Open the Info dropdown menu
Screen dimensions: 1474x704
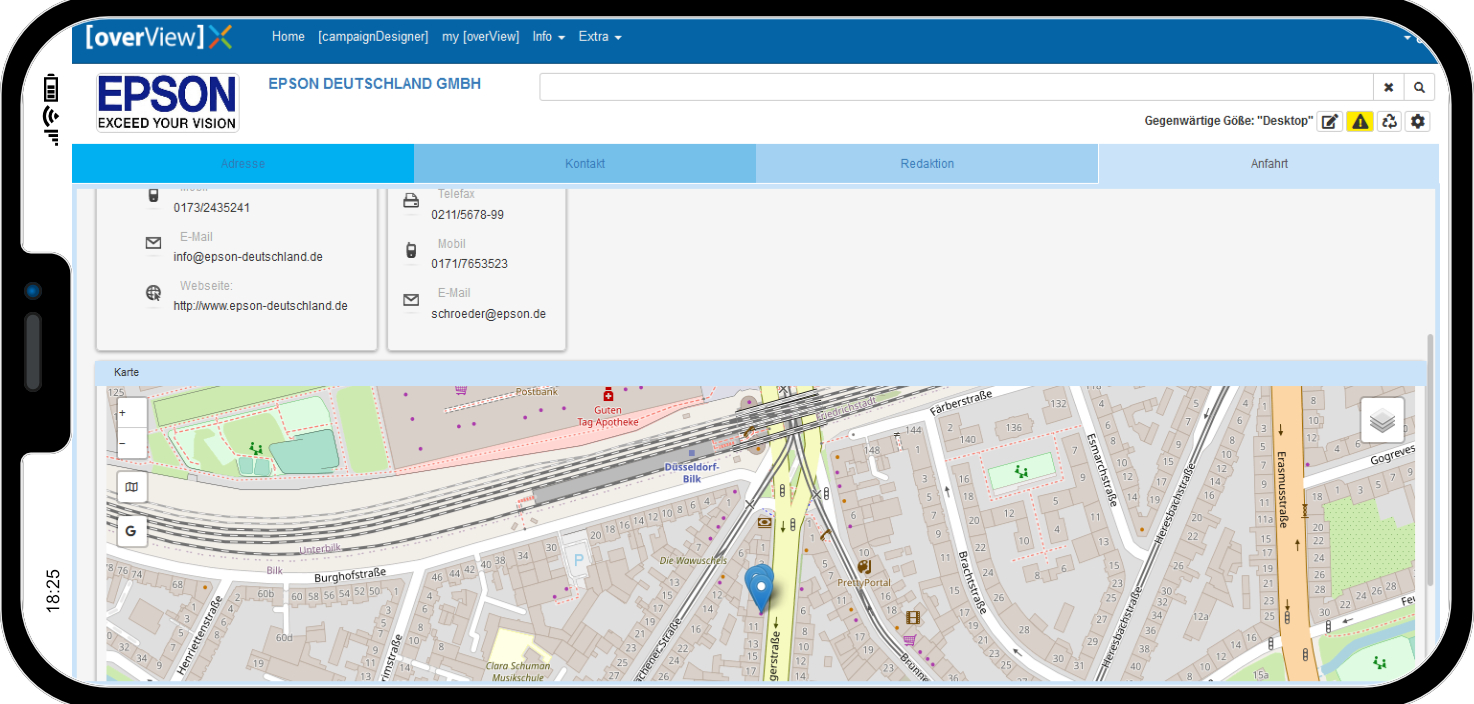click(548, 36)
